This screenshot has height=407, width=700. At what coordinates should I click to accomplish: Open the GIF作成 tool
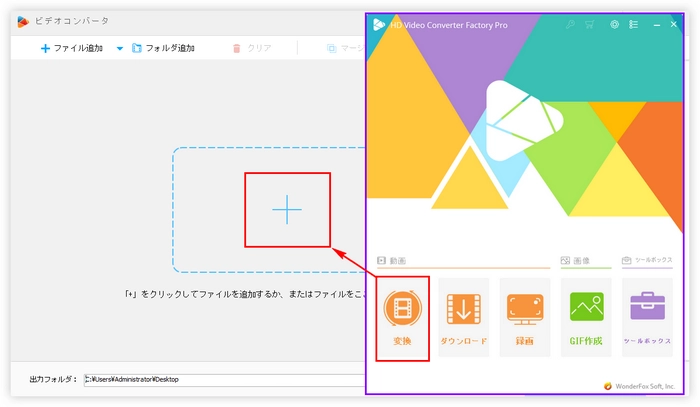coord(586,318)
